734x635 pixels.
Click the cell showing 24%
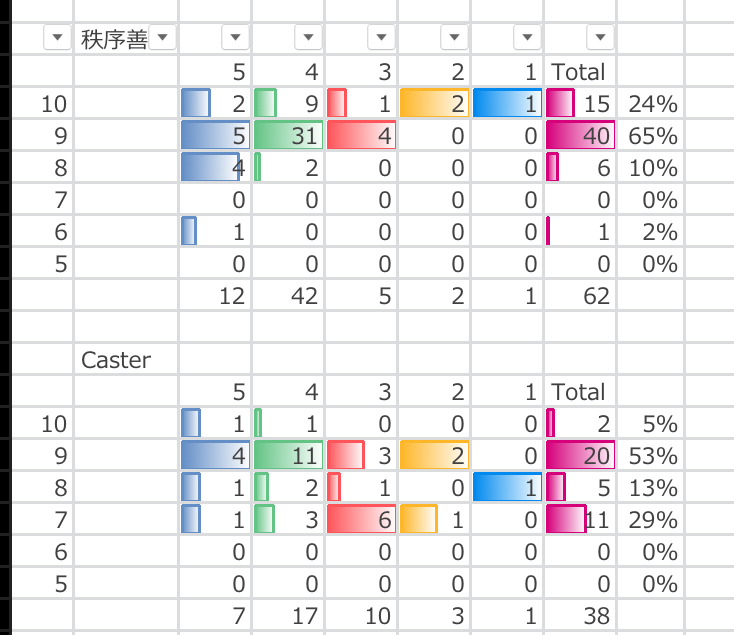(x=651, y=103)
